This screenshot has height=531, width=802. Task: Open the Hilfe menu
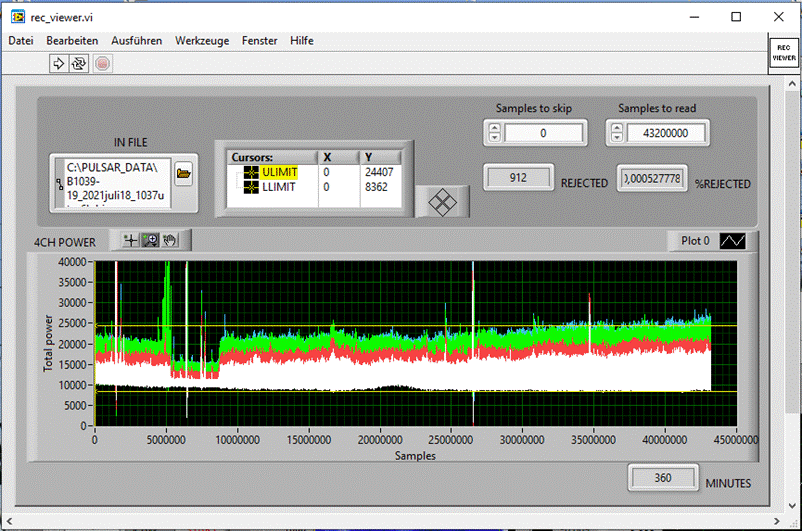point(302,40)
